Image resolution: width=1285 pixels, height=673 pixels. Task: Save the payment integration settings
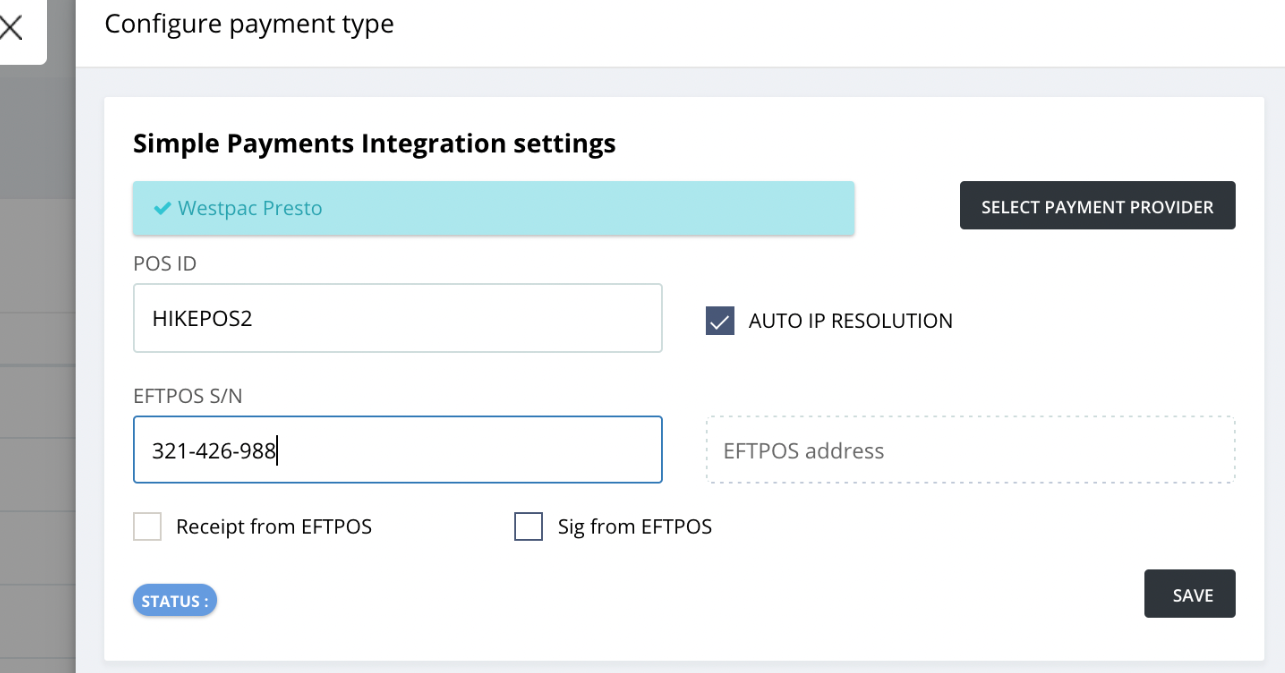tap(1189, 595)
